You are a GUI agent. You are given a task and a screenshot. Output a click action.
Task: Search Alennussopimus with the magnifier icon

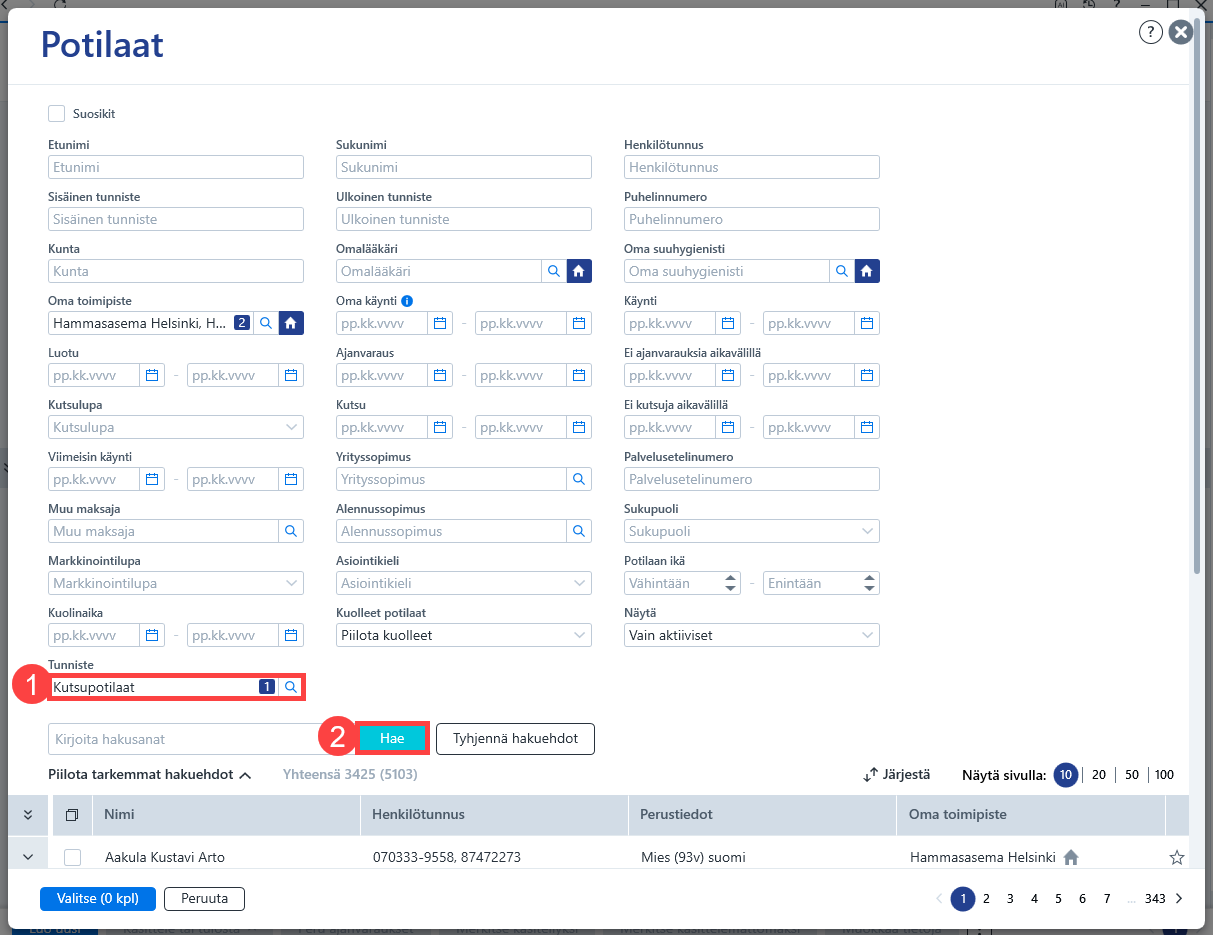[x=579, y=531]
